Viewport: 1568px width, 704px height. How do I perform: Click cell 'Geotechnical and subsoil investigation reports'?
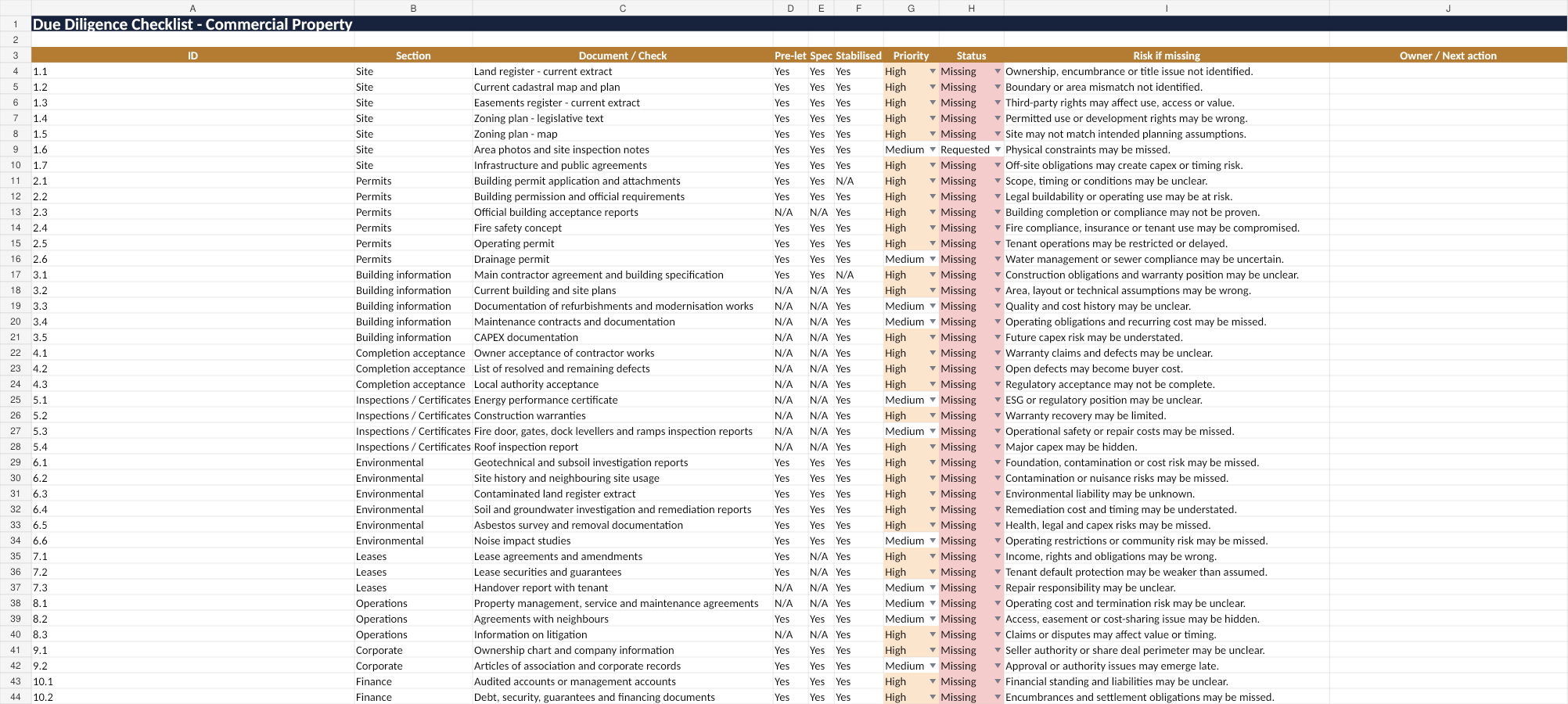pyautogui.click(x=623, y=462)
